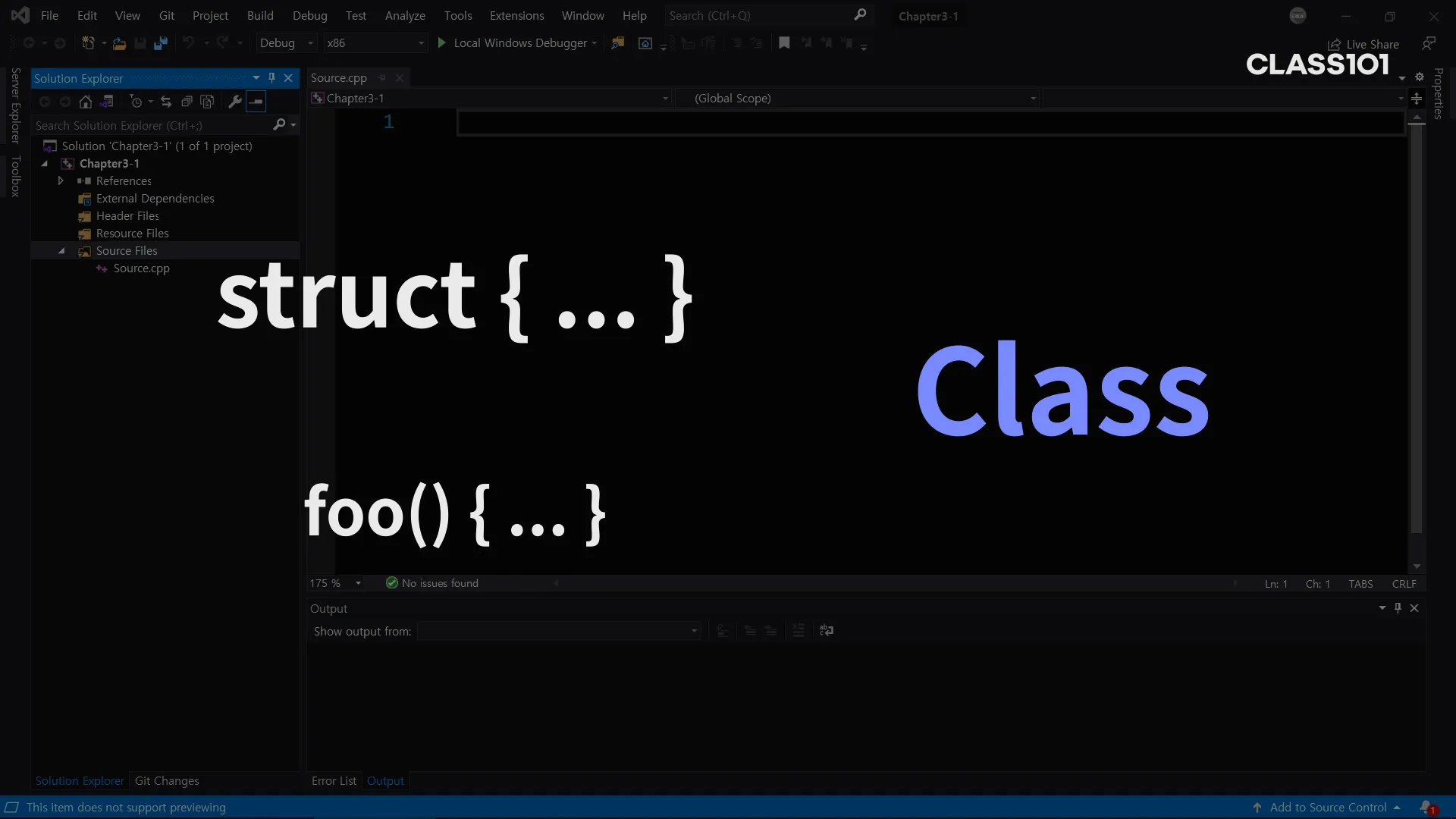
Task: Toggle word wrap in Output panel
Action: [827, 630]
